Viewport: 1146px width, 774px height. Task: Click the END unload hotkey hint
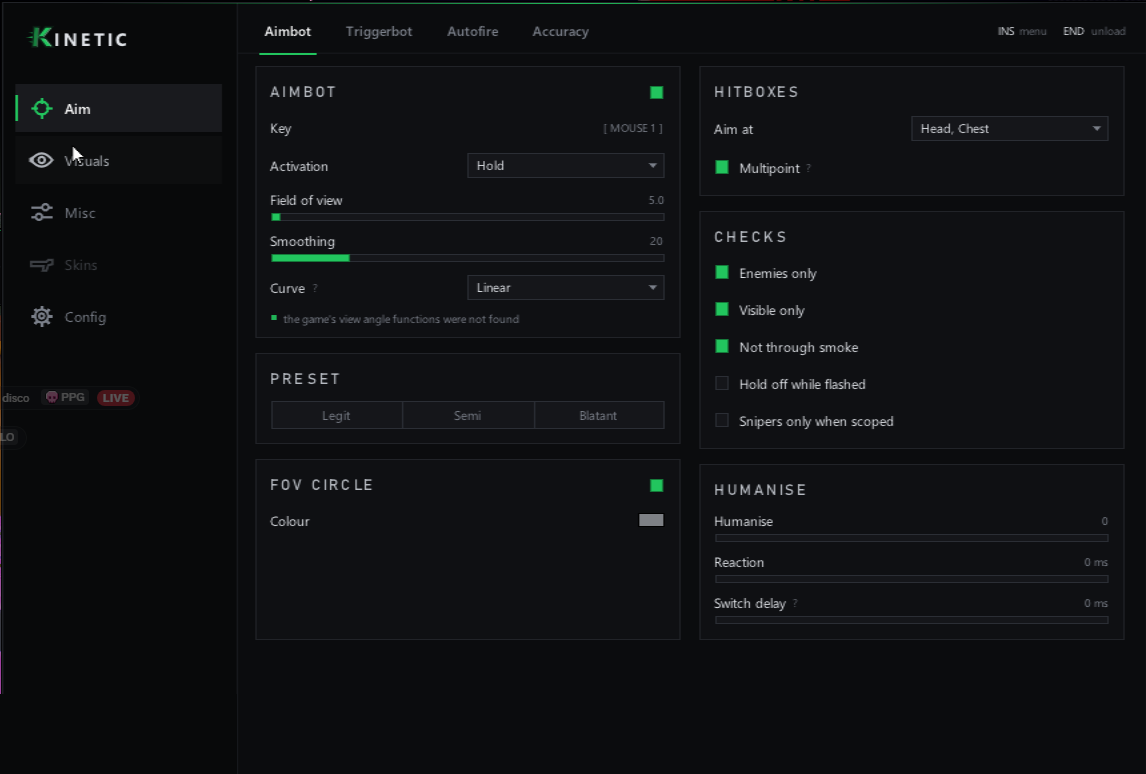coord(1094,31)
